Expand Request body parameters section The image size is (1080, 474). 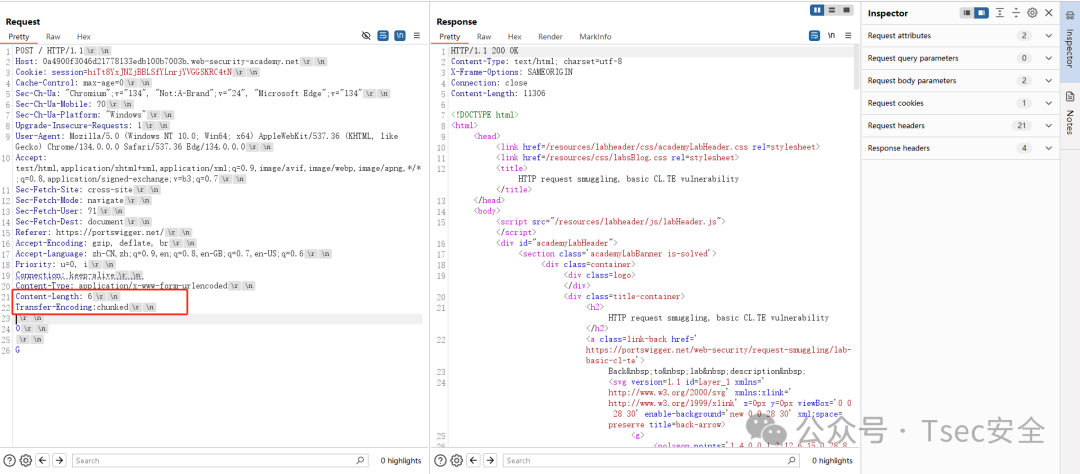pos(958,81)
